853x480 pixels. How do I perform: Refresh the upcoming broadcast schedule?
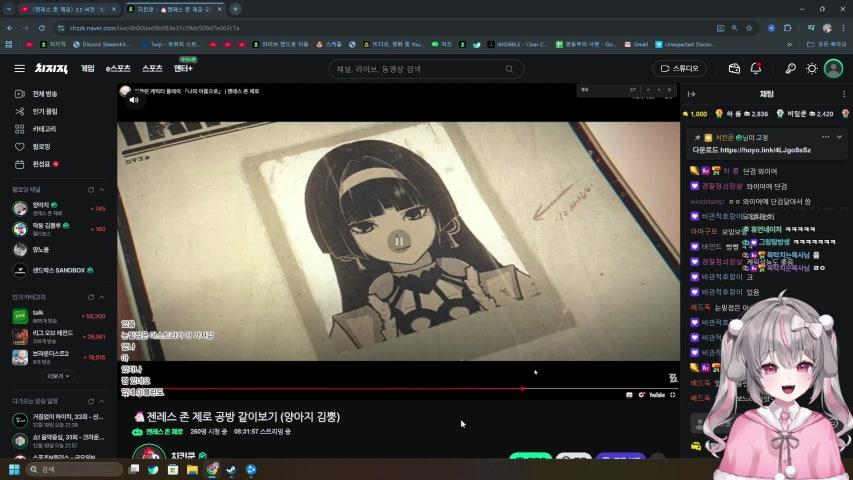pos(91,401)
